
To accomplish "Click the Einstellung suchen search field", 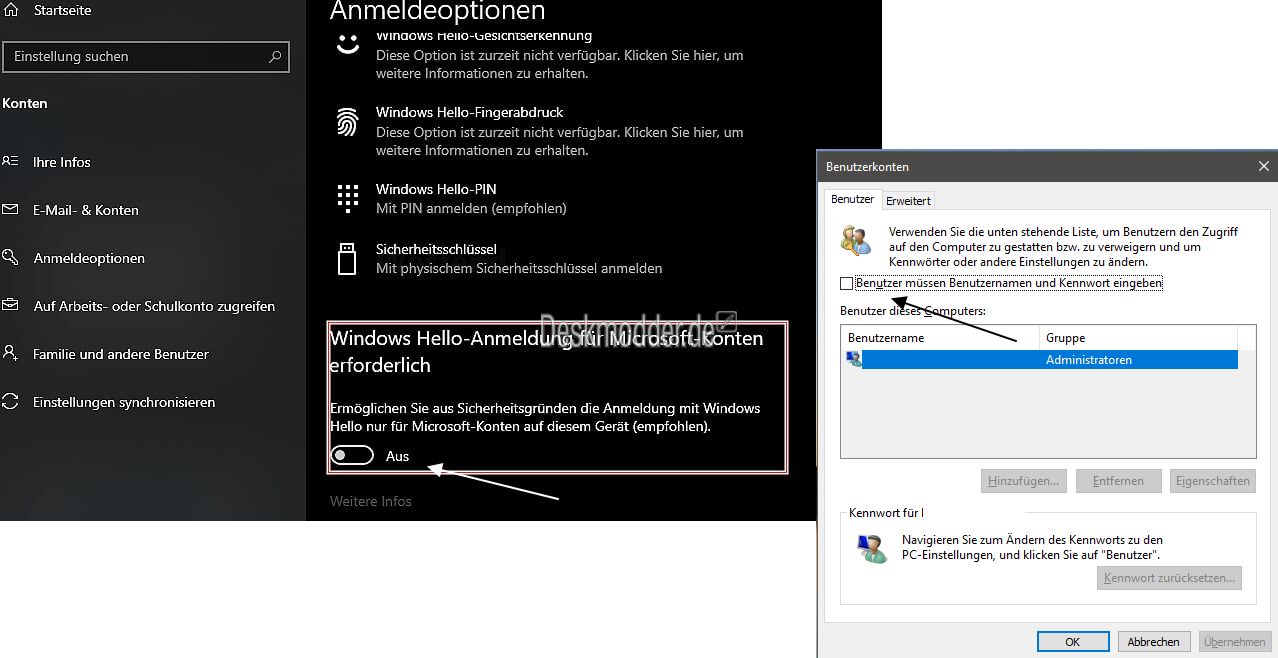I will coord(146,57).
